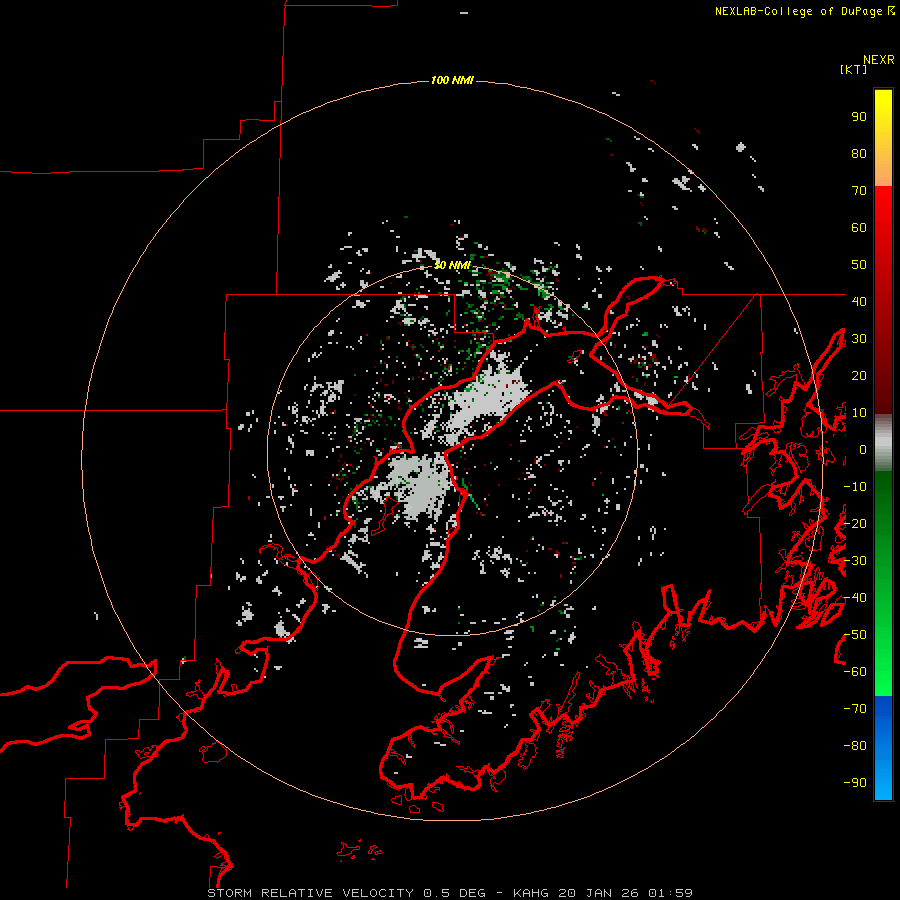
Task: Click the STORM RELATIVE VELOCITY product title
Action: coord(310,893)
